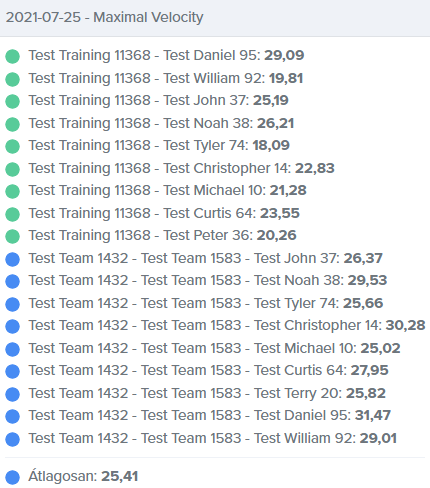Click blue dot beside Team John 37 entry
The height and width of the screenshot is (488, 430).
tap(12, 259)
